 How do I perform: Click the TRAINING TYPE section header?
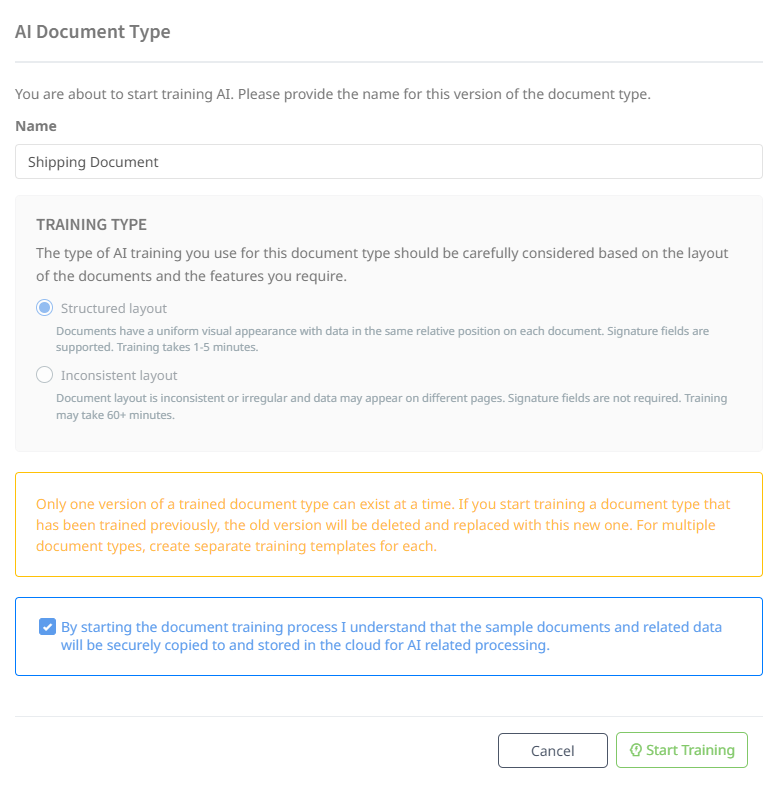pos(92,224)
